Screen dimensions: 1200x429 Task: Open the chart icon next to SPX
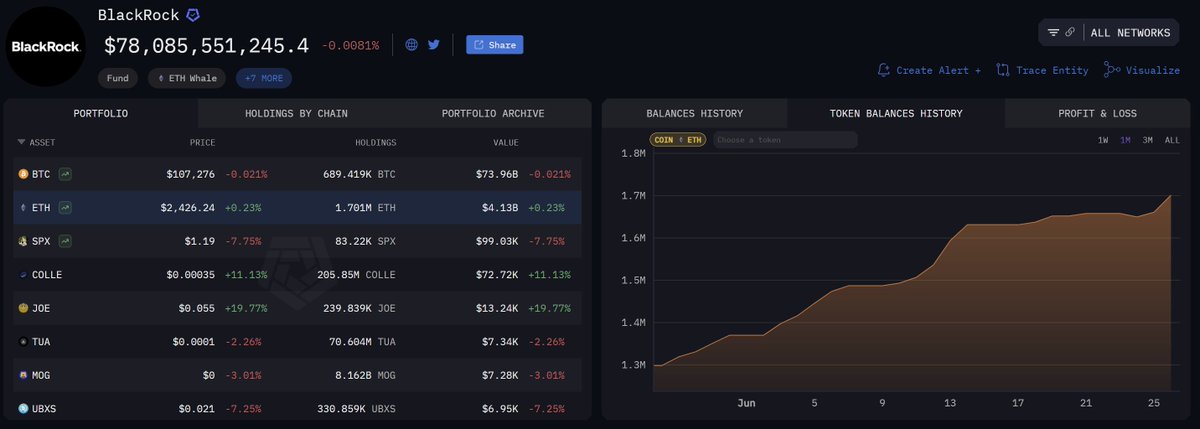[x=64, y=241]
